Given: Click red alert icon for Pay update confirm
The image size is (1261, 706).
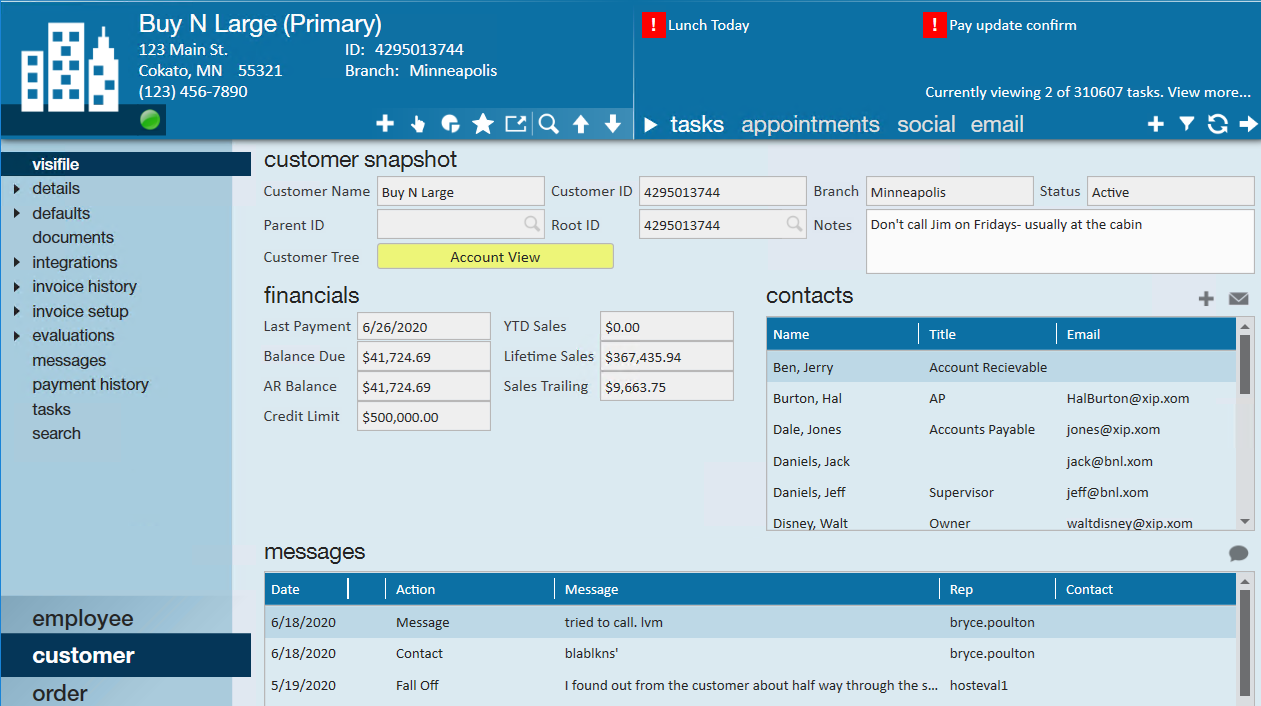Looking at the screenshot, I should click(935, 25).
